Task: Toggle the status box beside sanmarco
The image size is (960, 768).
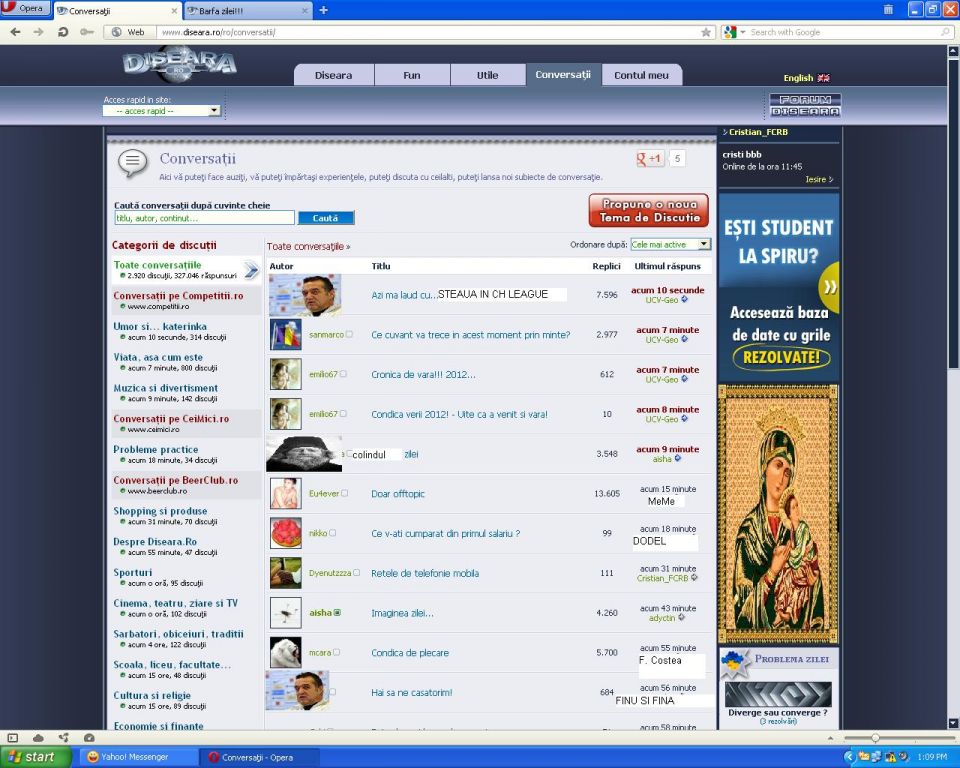Action: 349,334
